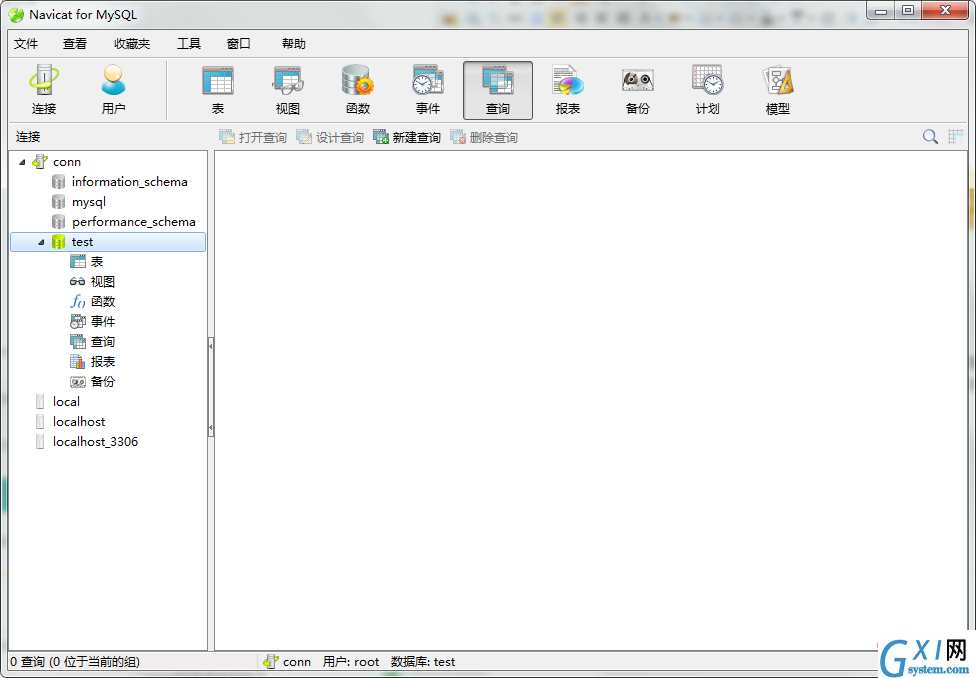Select 函数 label under test database
976x678 pixels.
(x=103, y=301)
